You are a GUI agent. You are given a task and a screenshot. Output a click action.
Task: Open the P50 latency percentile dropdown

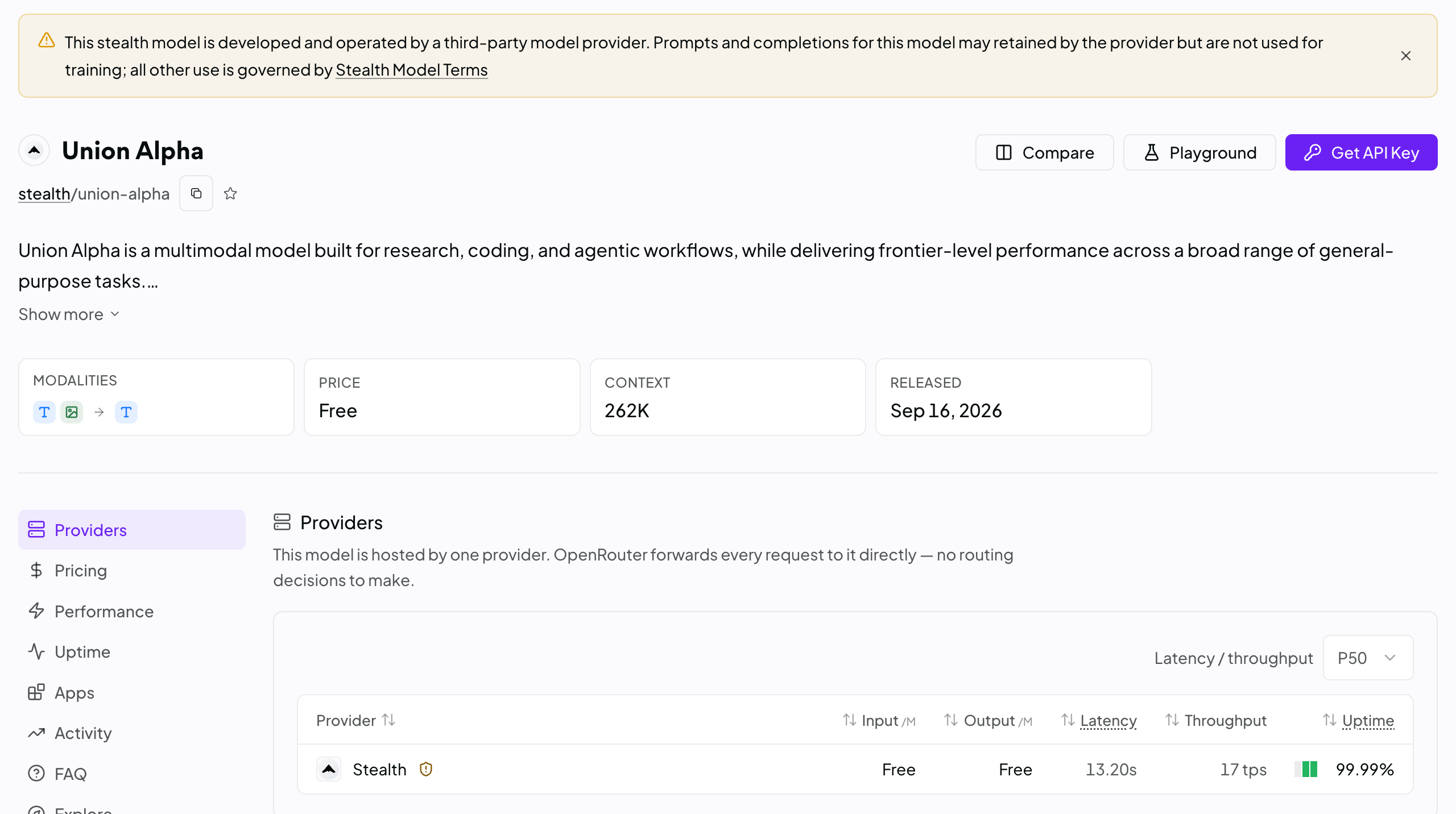(x=1368, y=658)
